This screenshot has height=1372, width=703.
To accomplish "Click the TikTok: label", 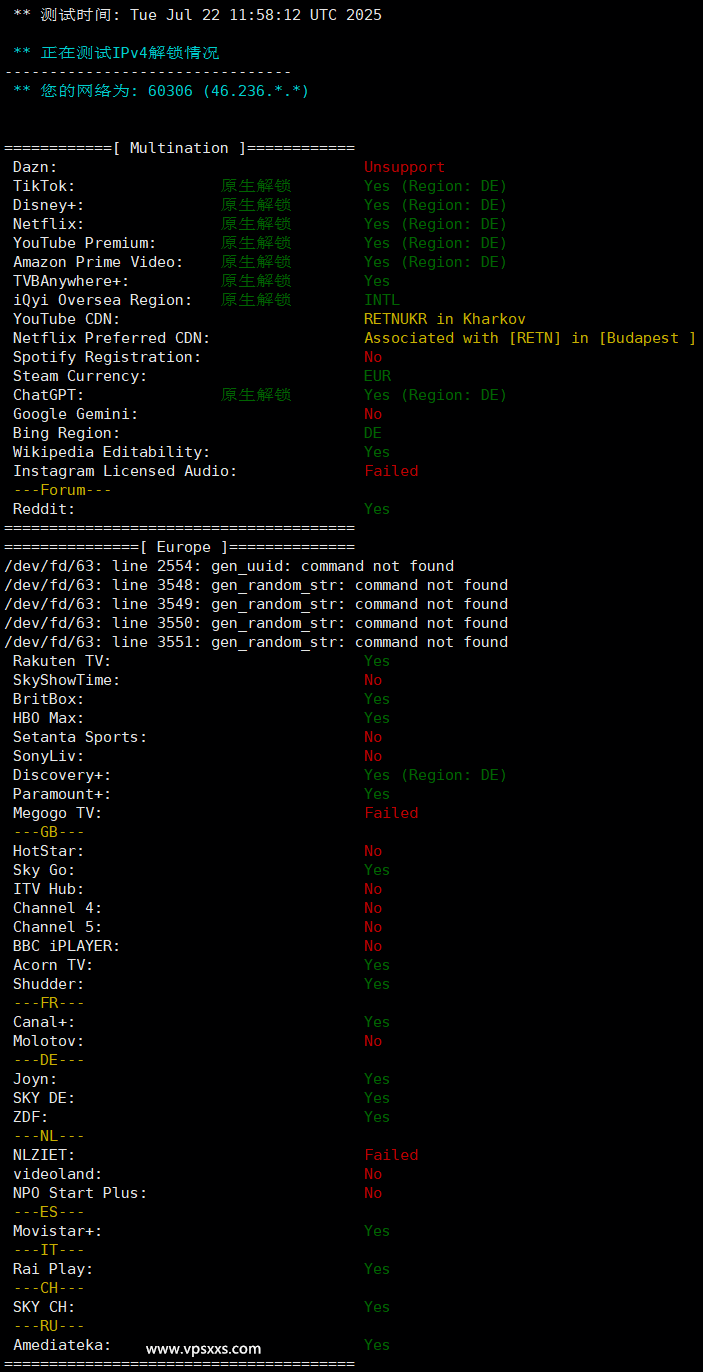I will [x=44, y=186].
